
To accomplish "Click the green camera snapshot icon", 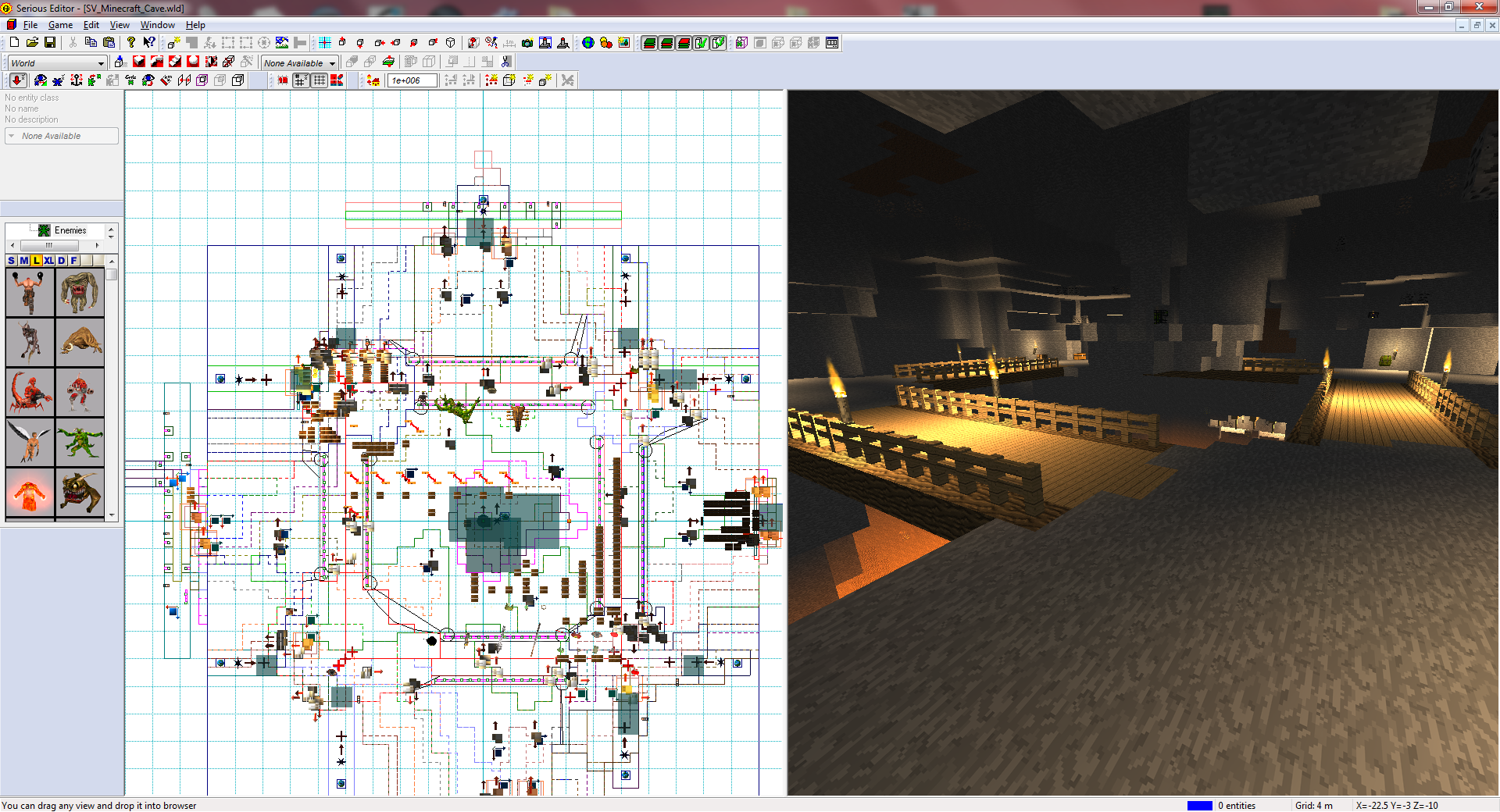I will click(x=527, y=42).
